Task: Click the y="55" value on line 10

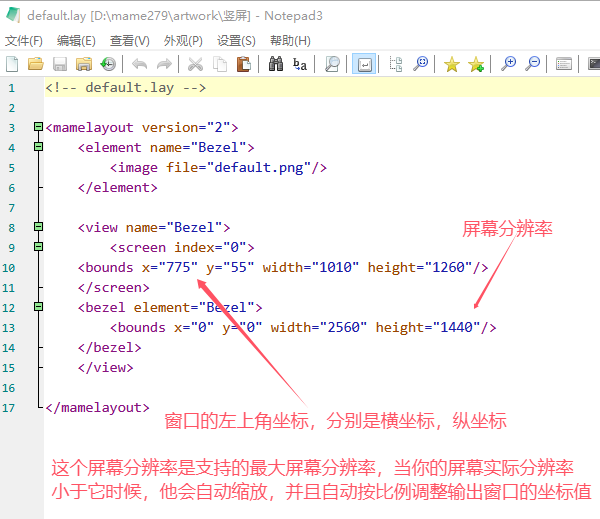Action: 230,268
